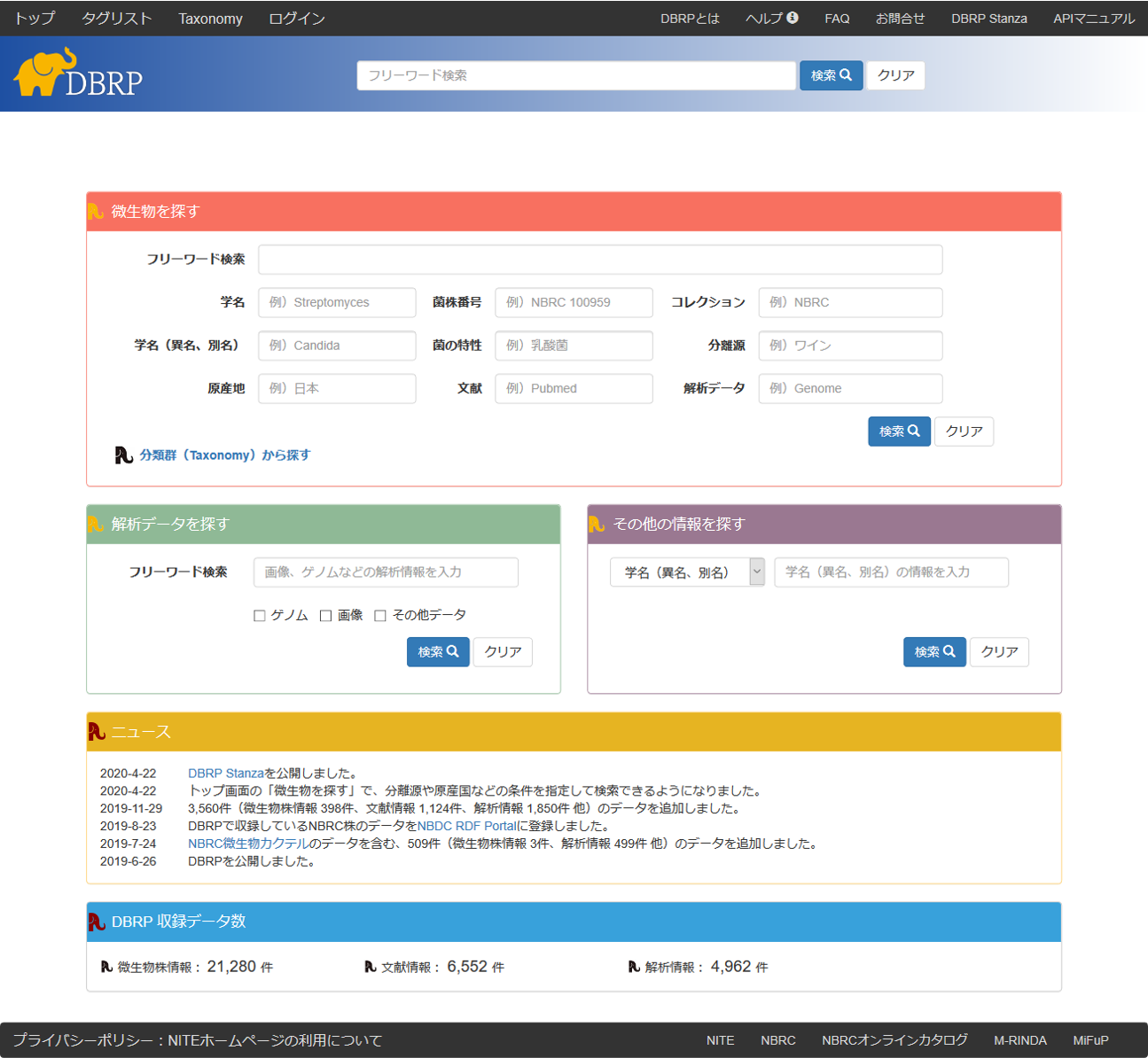Click the elephant icon on その他の情報を探す header
Viewport: 1148px width, 1058px height.
pos(598,525)
